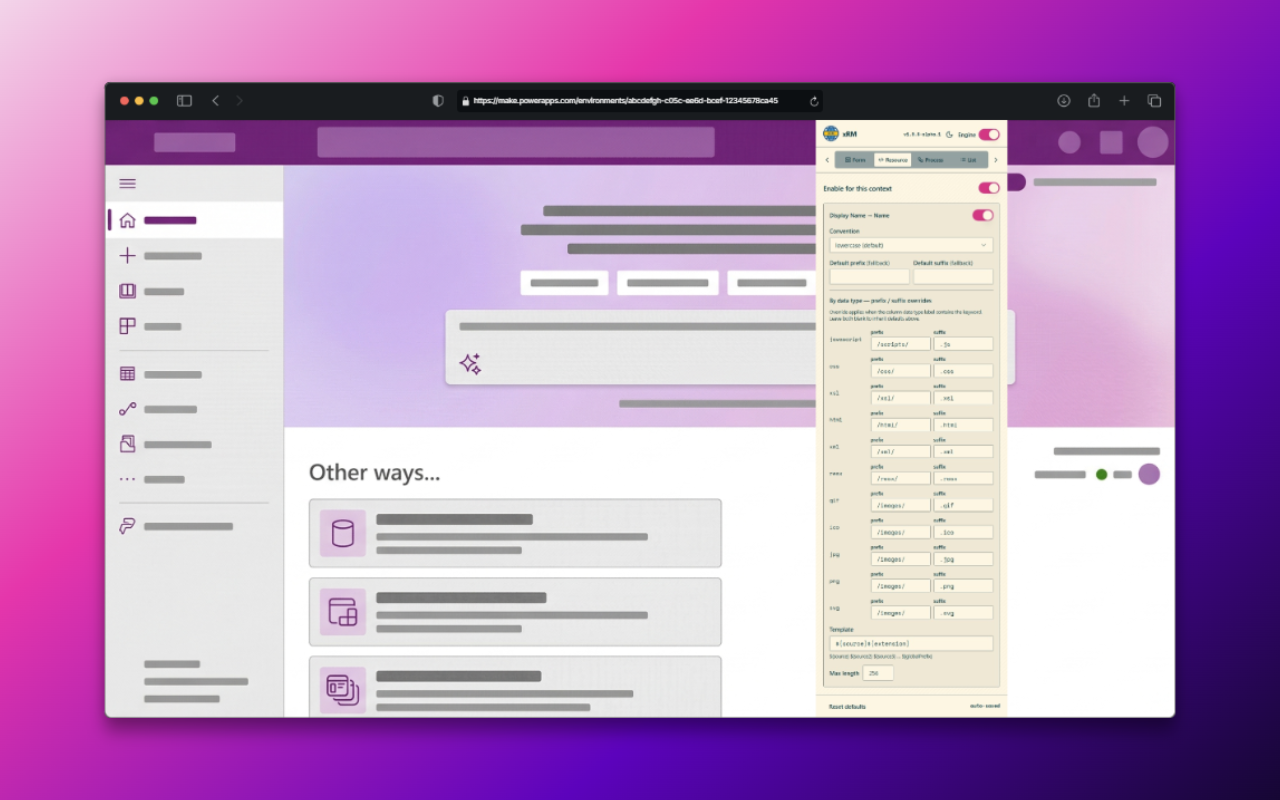Click the .ico suffix field
1280x800 pixels.
(963, 533)
